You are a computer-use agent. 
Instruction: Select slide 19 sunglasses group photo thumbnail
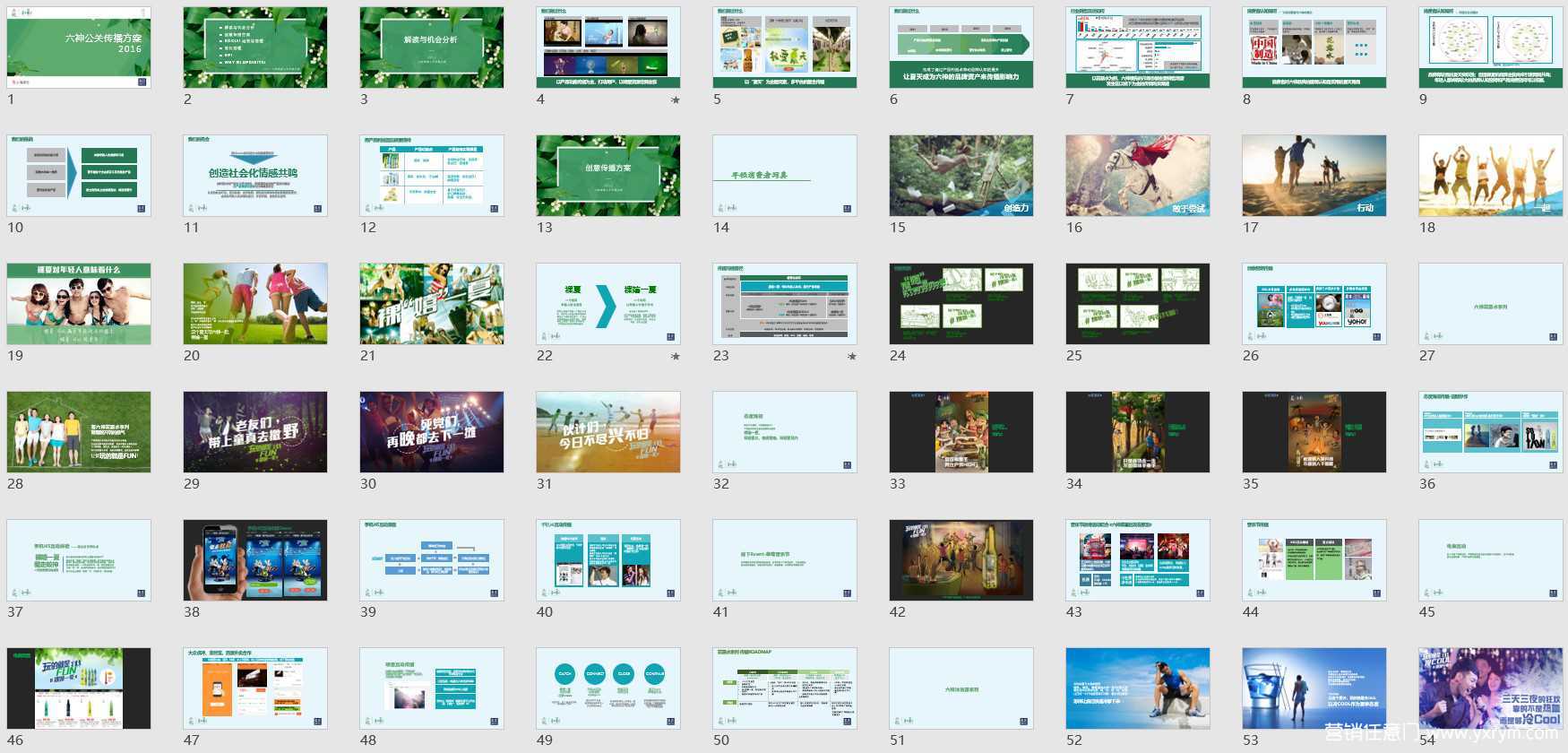click(x=79, y=304)
